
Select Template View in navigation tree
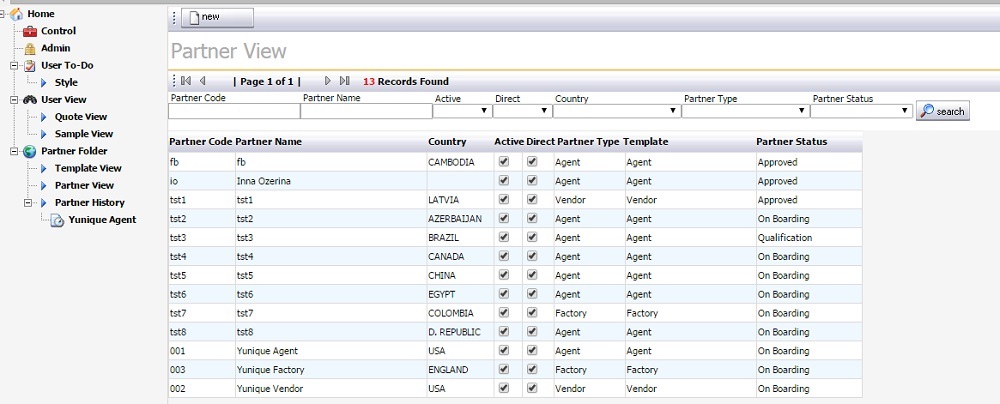[x=88, y=168]
